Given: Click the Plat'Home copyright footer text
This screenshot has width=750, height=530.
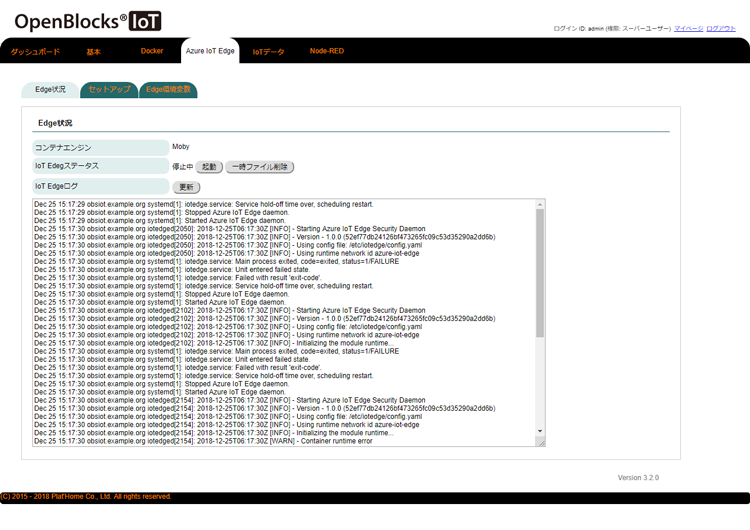Looking at the screenshot, I should (86, 497).
